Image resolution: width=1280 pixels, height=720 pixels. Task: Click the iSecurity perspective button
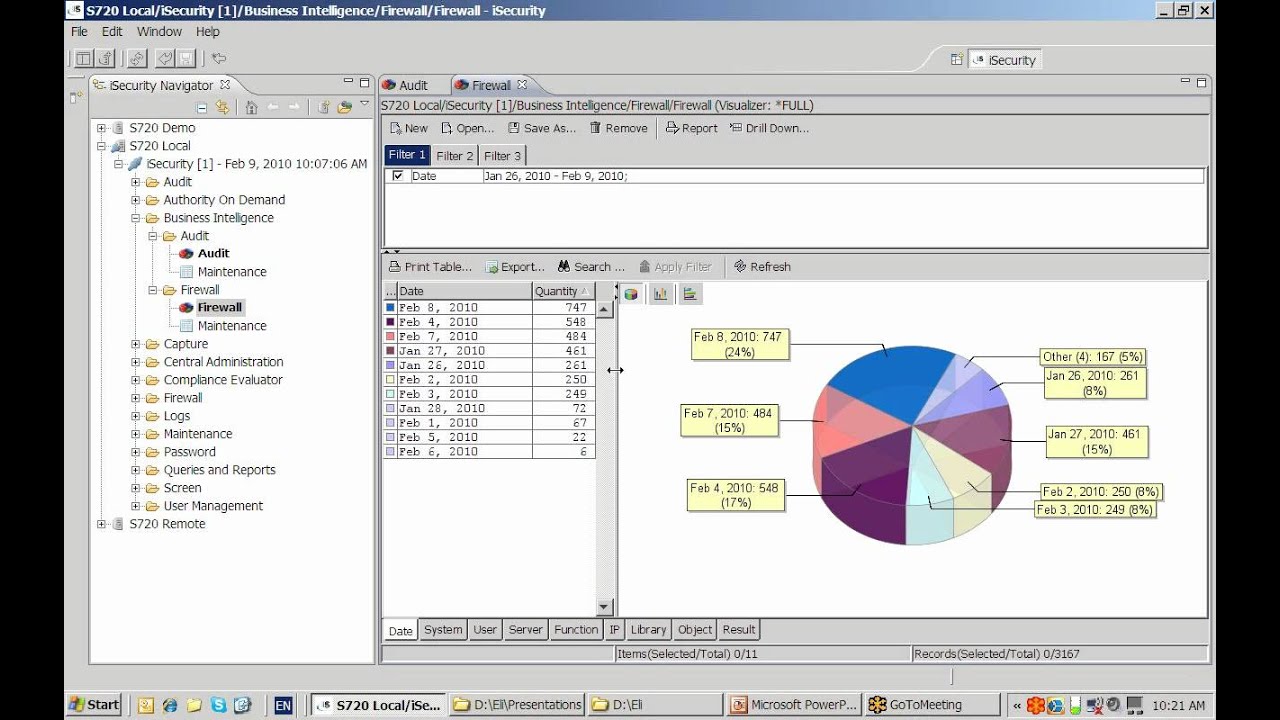1005,60
